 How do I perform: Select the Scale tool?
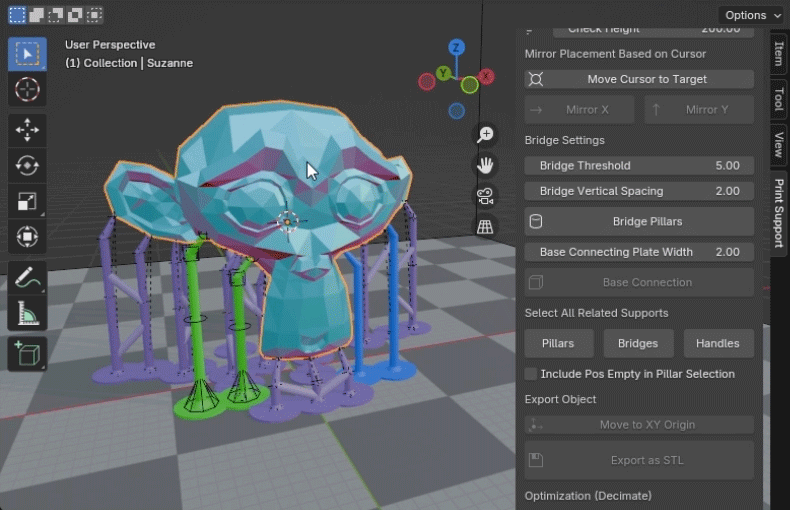coord(27,201)
